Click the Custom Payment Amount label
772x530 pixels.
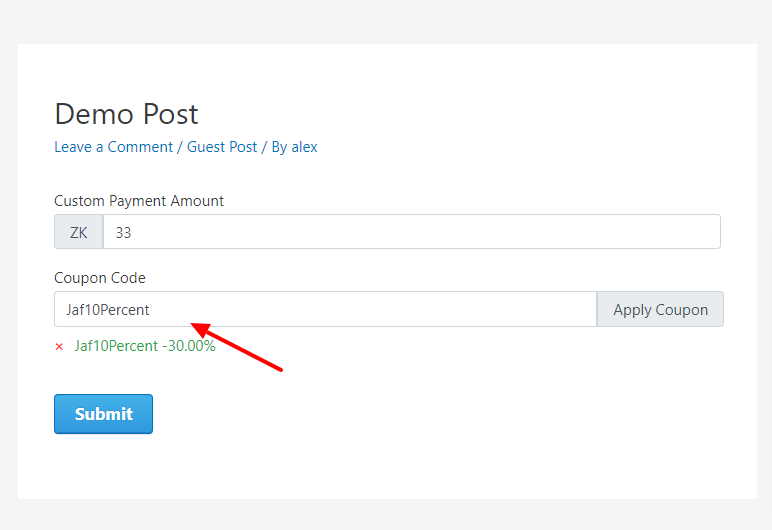139,201
